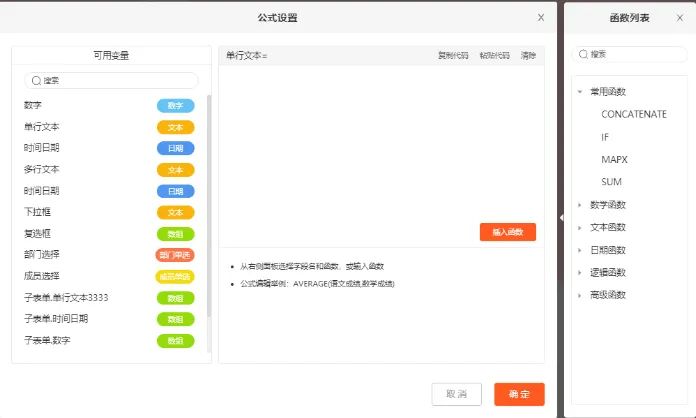
Task: Expand the 文本函数 group
Action: [x=580, y=228]
